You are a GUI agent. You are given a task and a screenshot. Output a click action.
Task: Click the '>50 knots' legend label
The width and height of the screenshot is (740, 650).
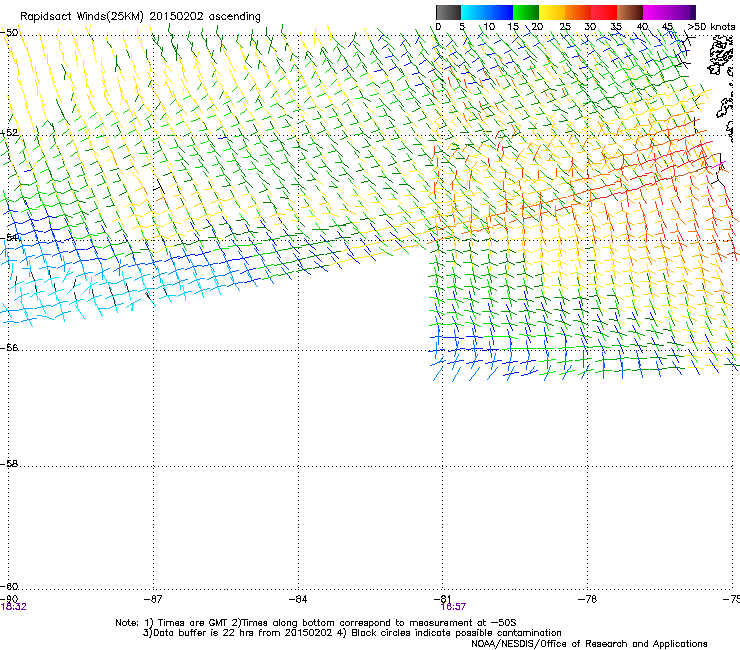pos(711,26)
